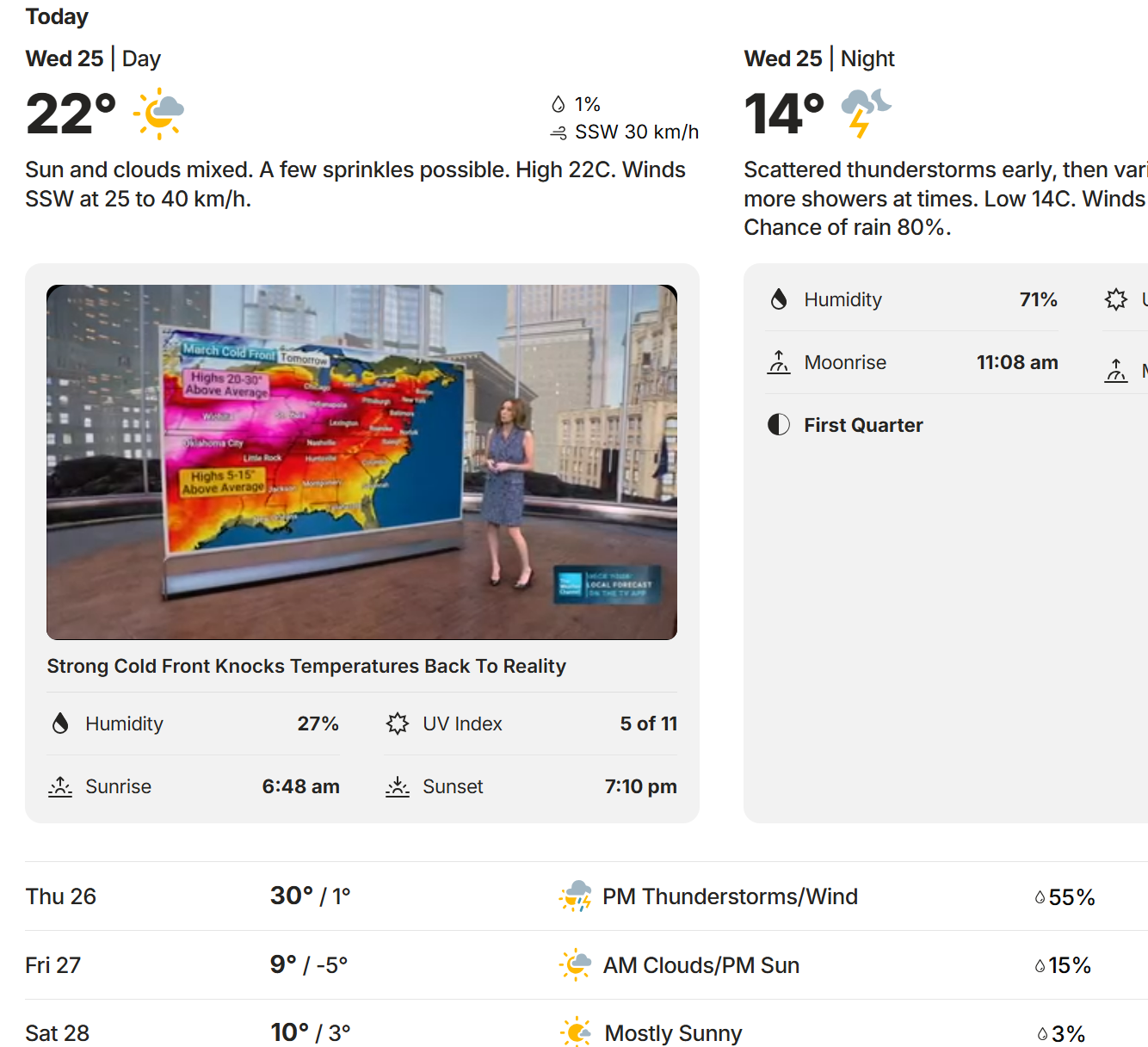Play the cold front forecast video
The height and width of the screenshot is (1047, 1148).
tap(361, 462)
